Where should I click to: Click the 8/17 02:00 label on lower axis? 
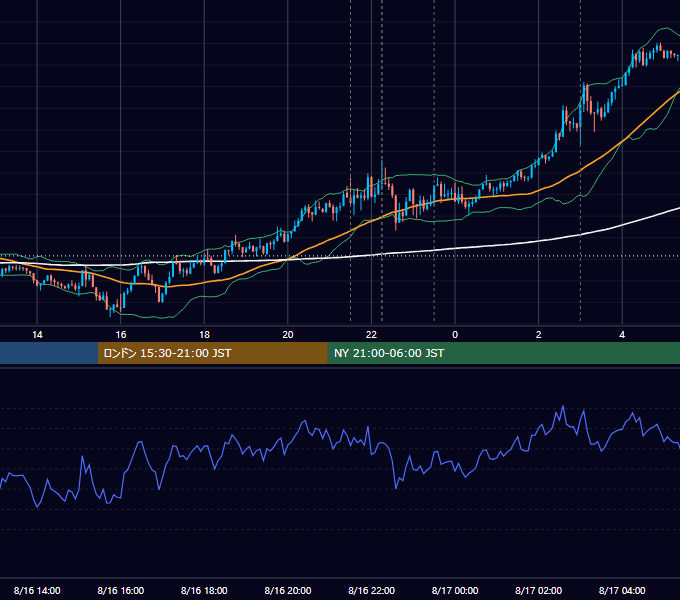coord(538,590)
